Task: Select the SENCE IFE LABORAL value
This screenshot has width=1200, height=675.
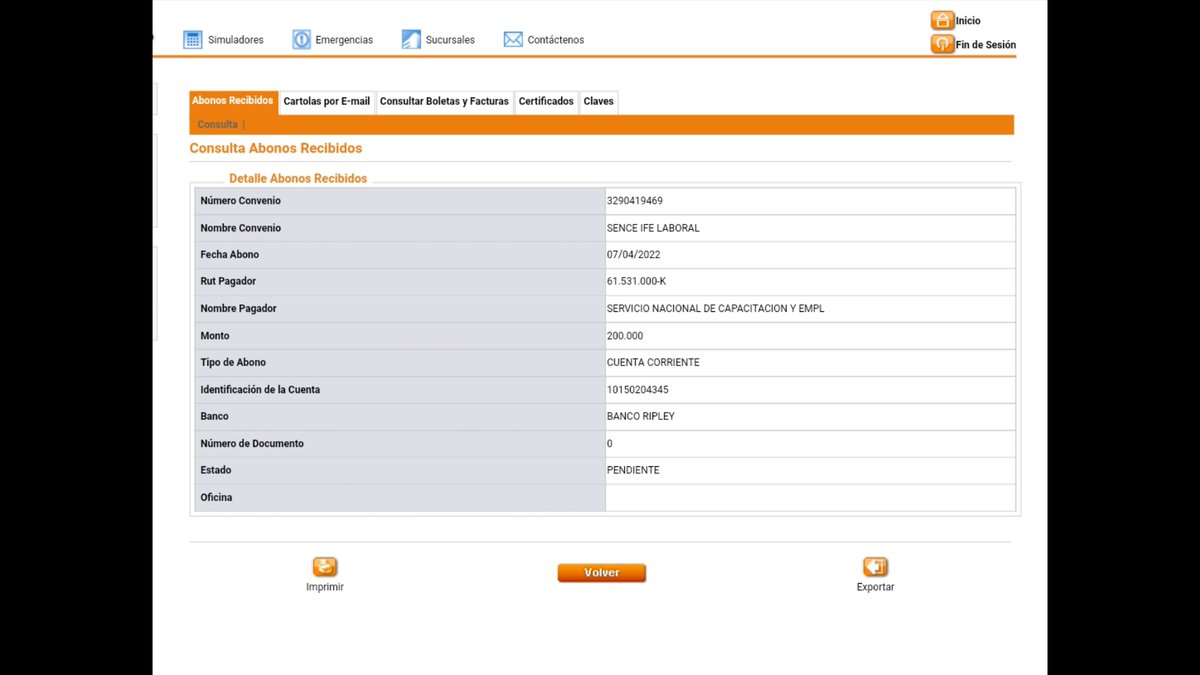Action: [653, 228]
